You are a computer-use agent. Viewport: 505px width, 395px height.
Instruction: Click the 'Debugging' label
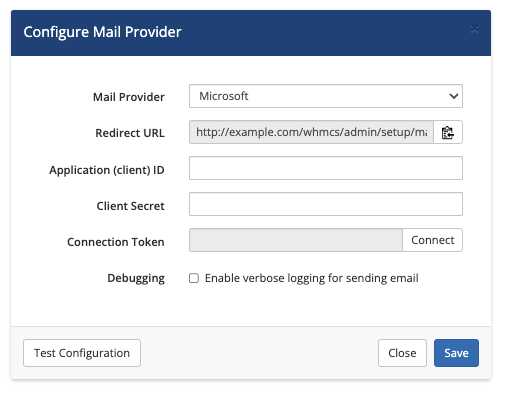(x=136, y=278)
